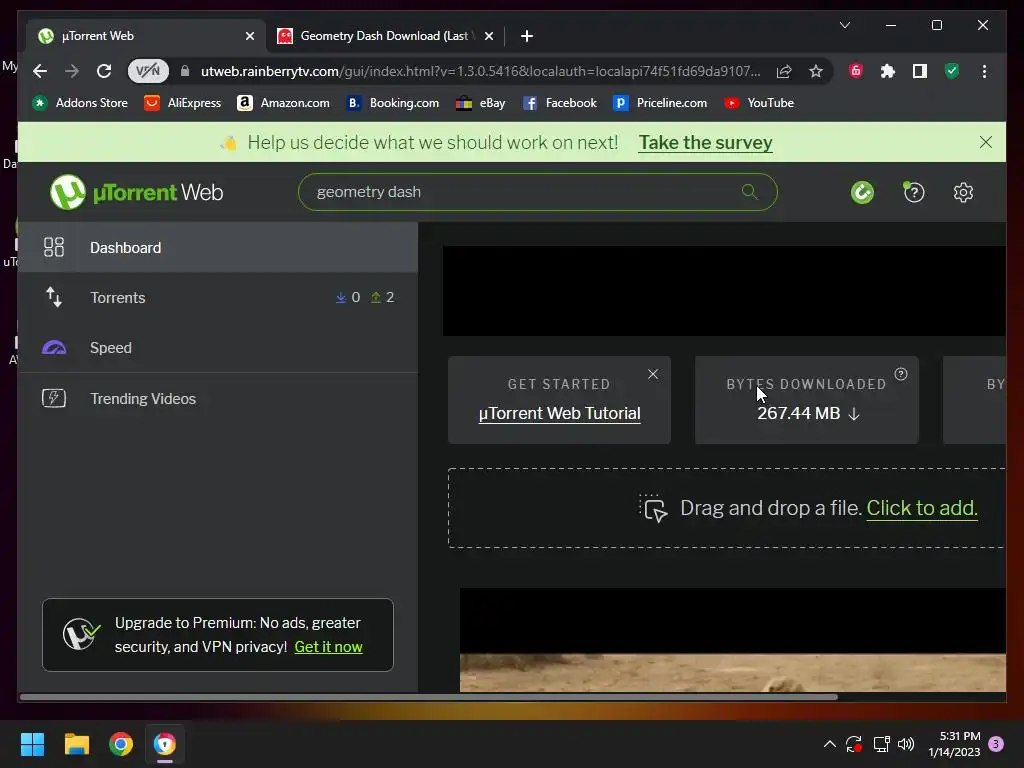The image size is (1024, 768).
Task: Click the Trending Videos lightning icon
Action: pyautogui.click(x=54, y=398)
